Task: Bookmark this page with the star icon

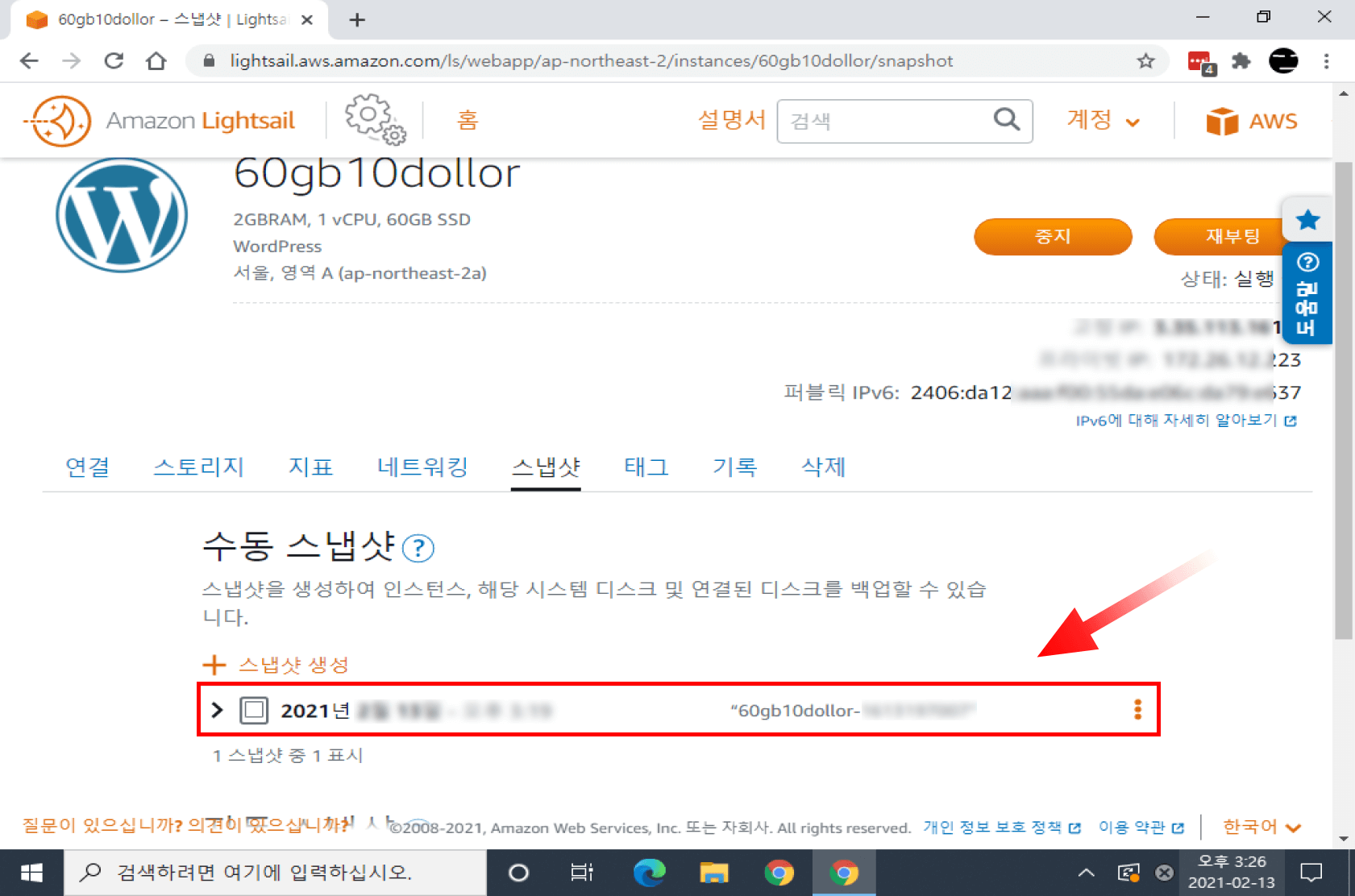Action: (1145, 60)
